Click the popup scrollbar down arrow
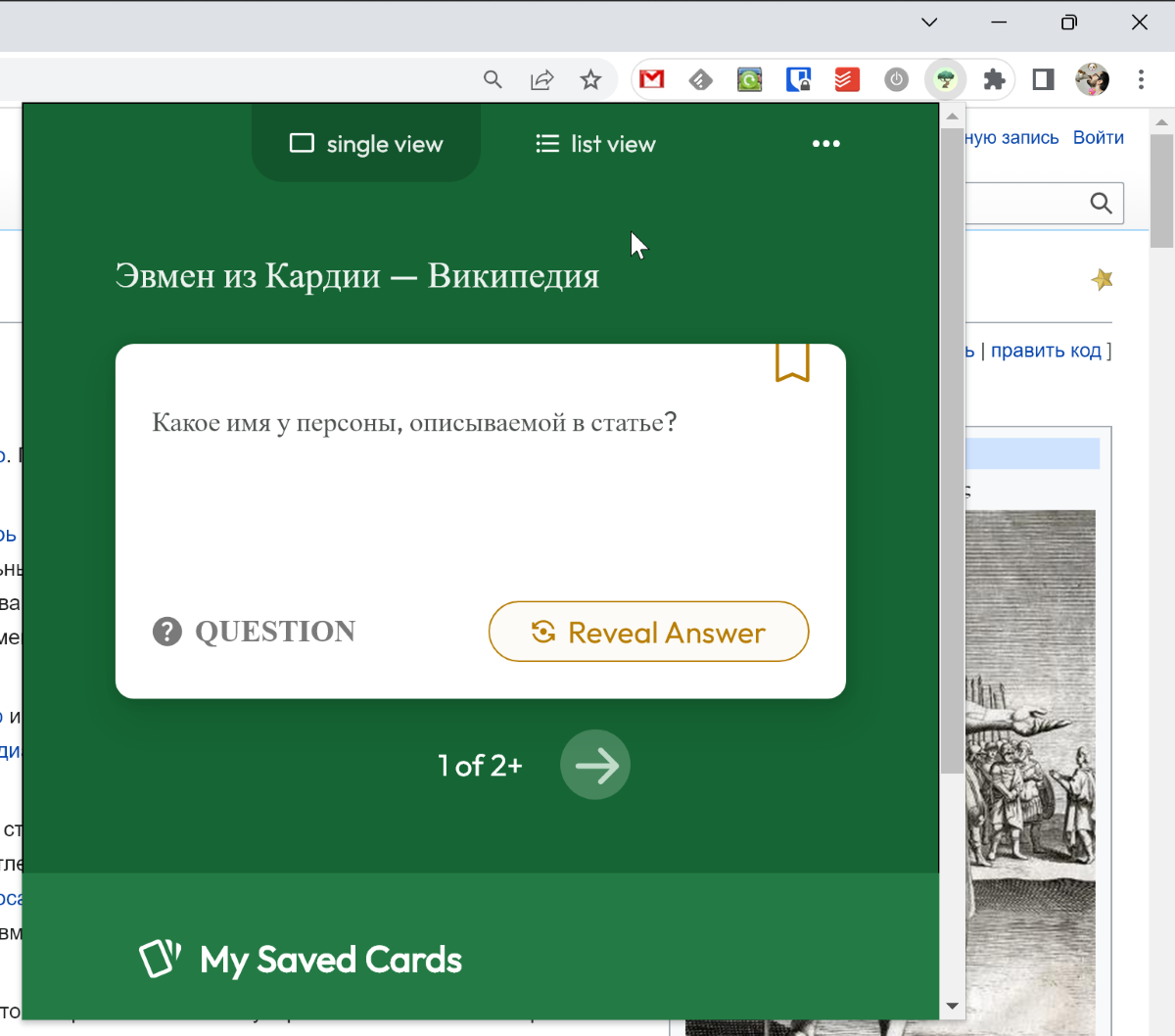This screenshot has height=1036, width=1175. (x=952, y=1007)
